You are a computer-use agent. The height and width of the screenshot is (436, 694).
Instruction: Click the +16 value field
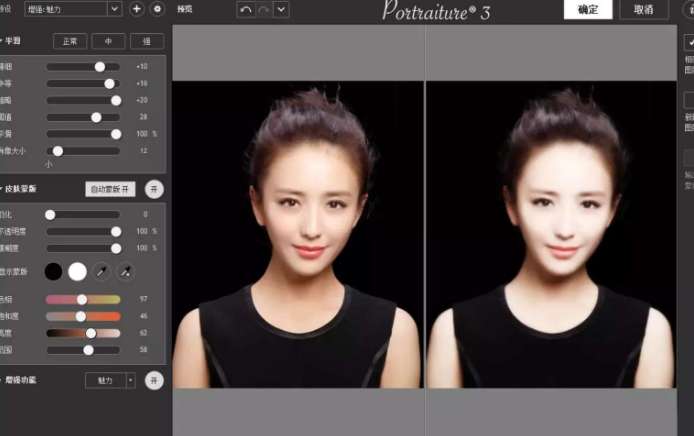(x=142, y=83)
